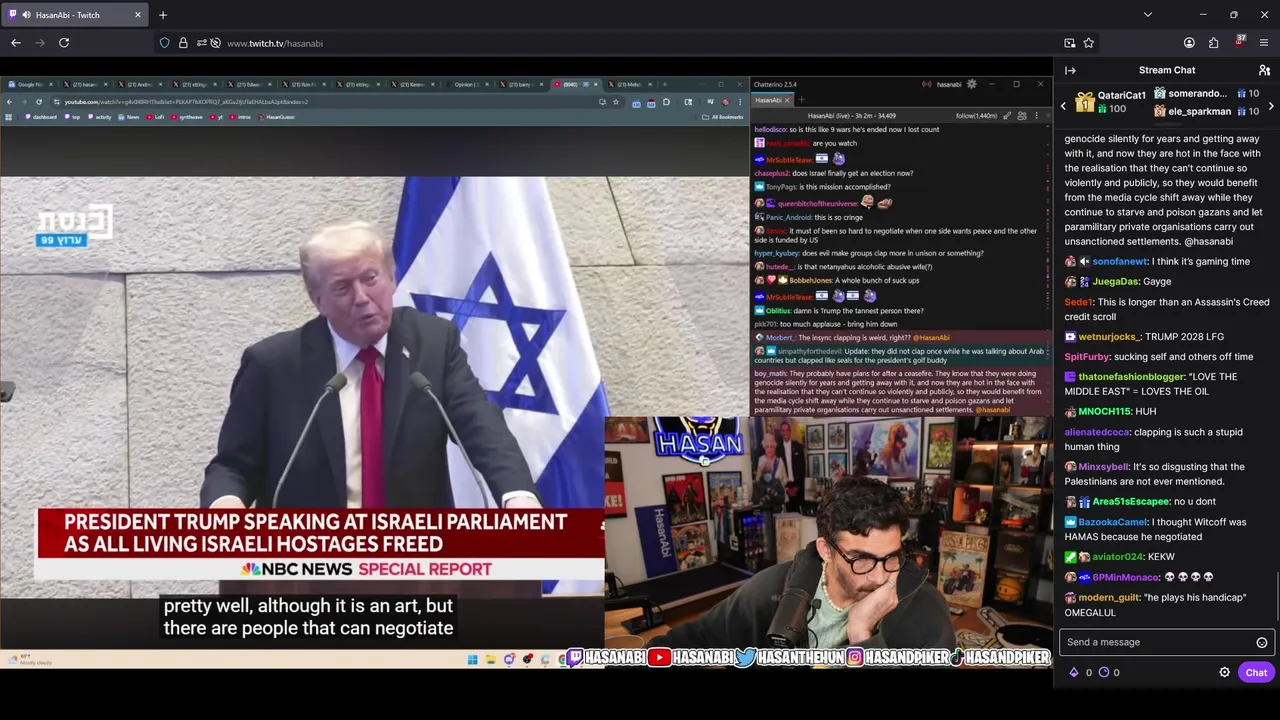1280x720 pixels.
Task: Mute the tab via speaker icon
Action: (26, 15)
